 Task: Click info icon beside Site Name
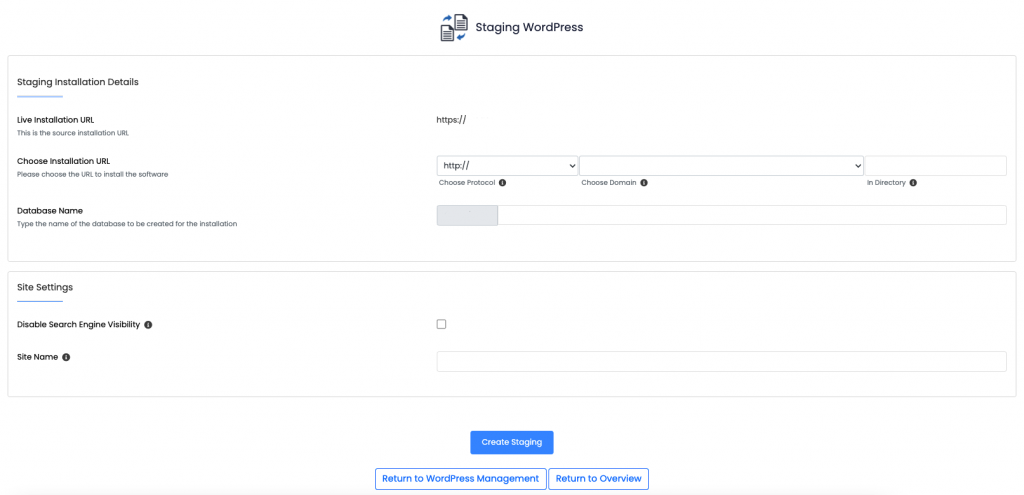pyautogui.click(x=66, y=357)
